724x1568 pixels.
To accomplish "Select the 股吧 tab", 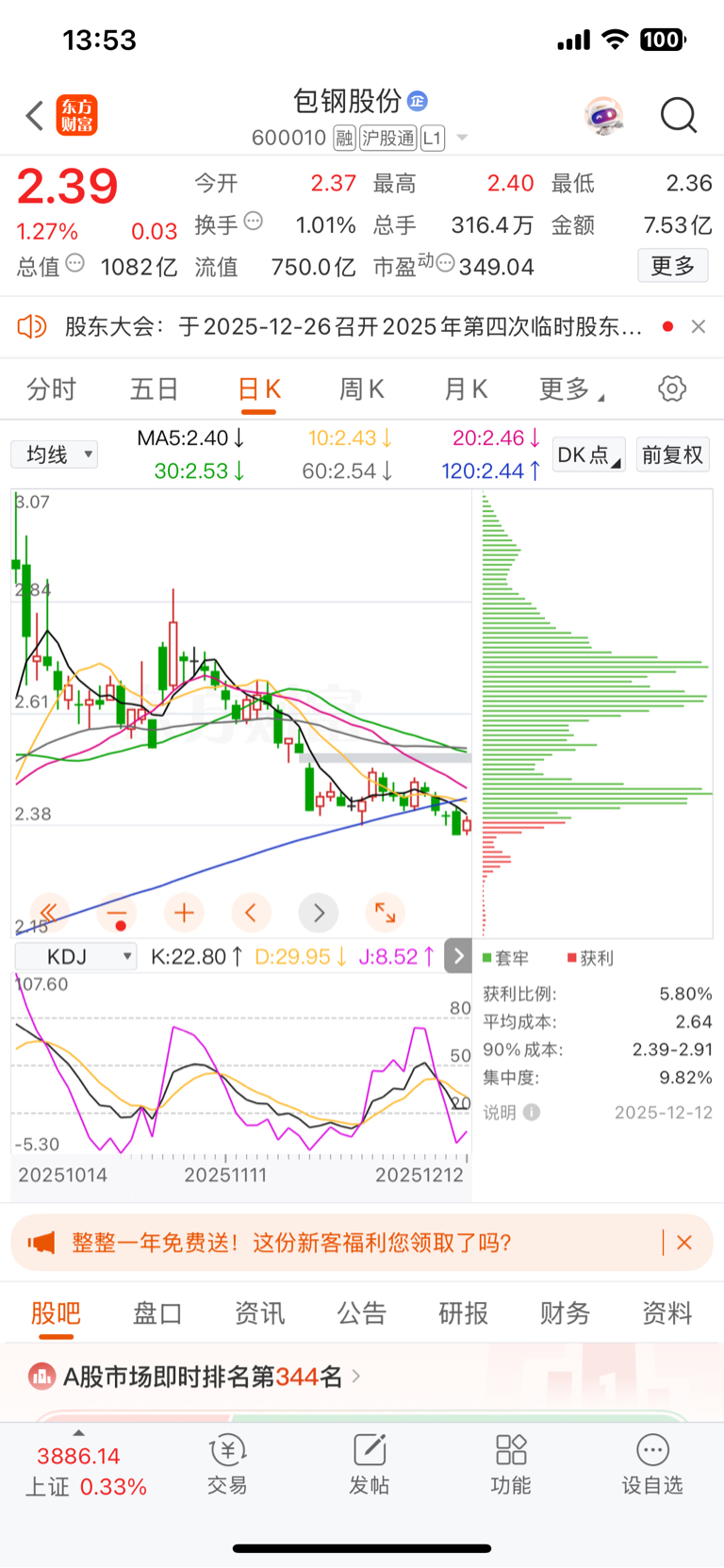I will coord(56,1312).
